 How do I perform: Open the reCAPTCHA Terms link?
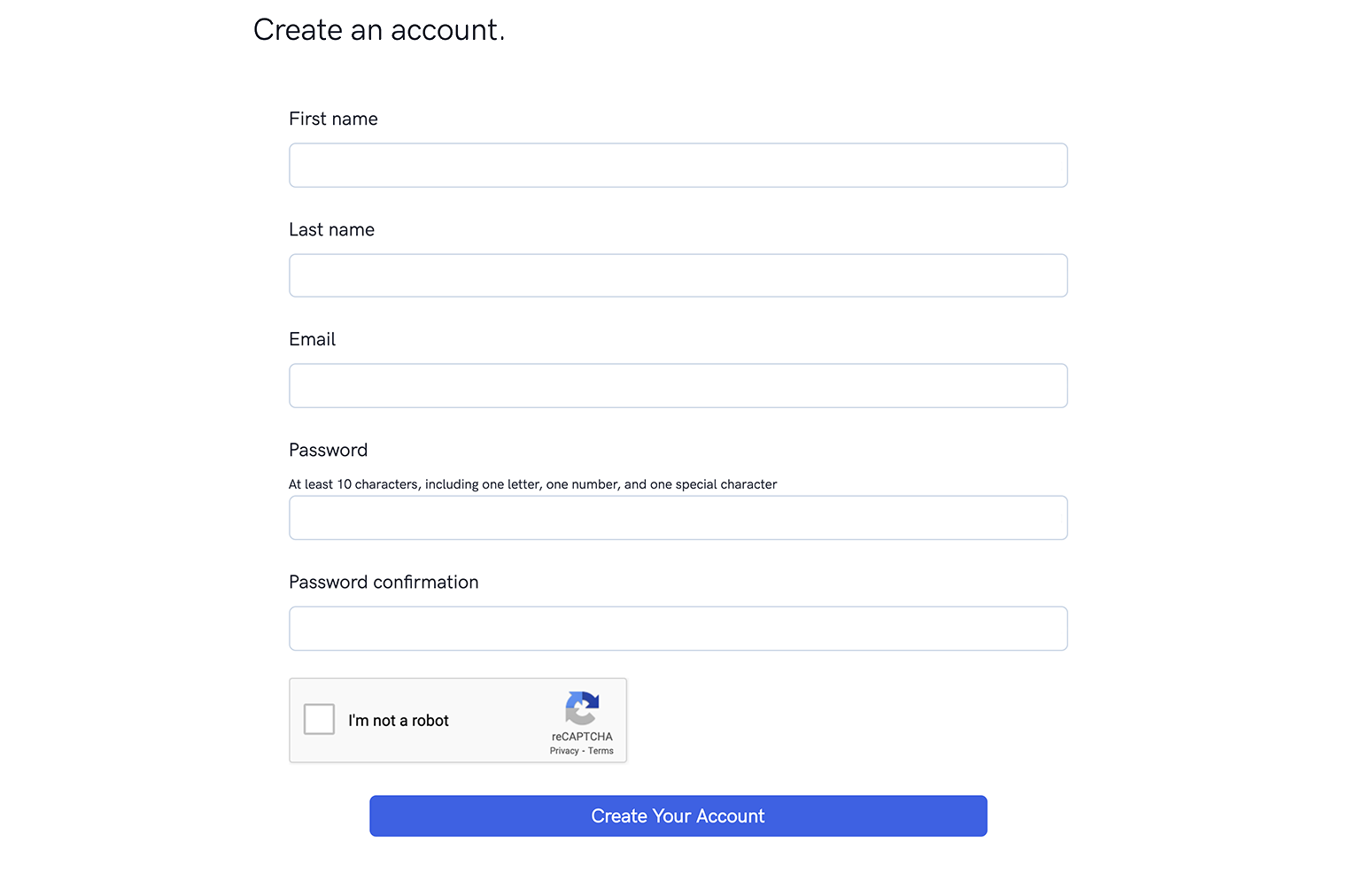click(x=601, y=750)
